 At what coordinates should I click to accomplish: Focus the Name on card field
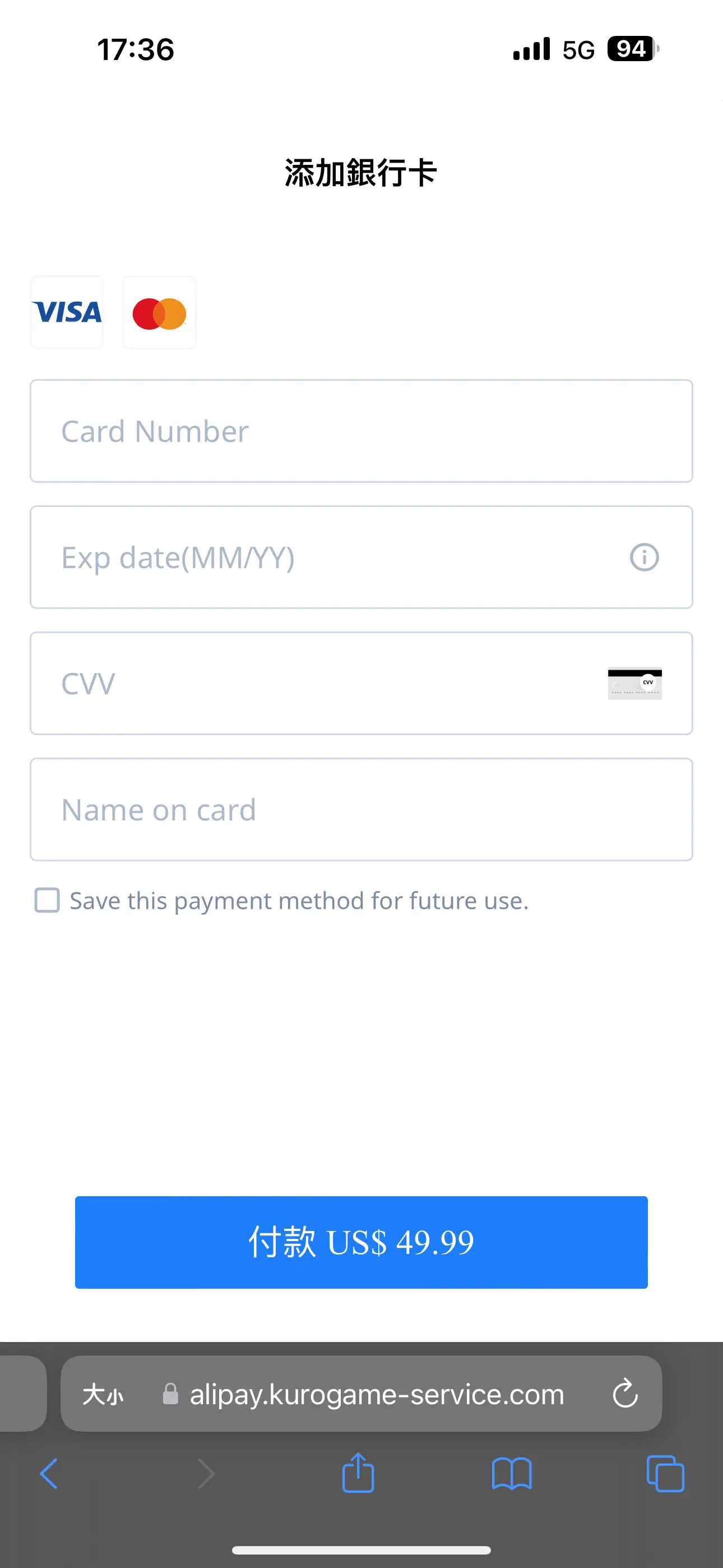point(361,809)
